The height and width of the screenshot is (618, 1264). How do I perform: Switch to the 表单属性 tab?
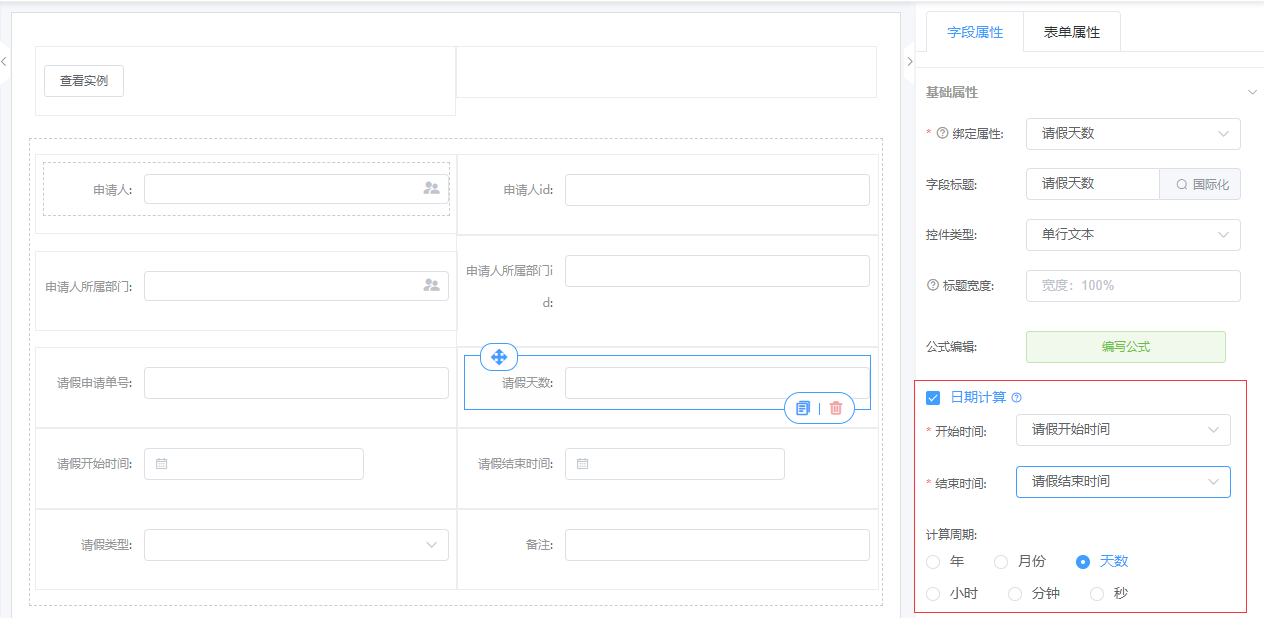point(1071,32)
